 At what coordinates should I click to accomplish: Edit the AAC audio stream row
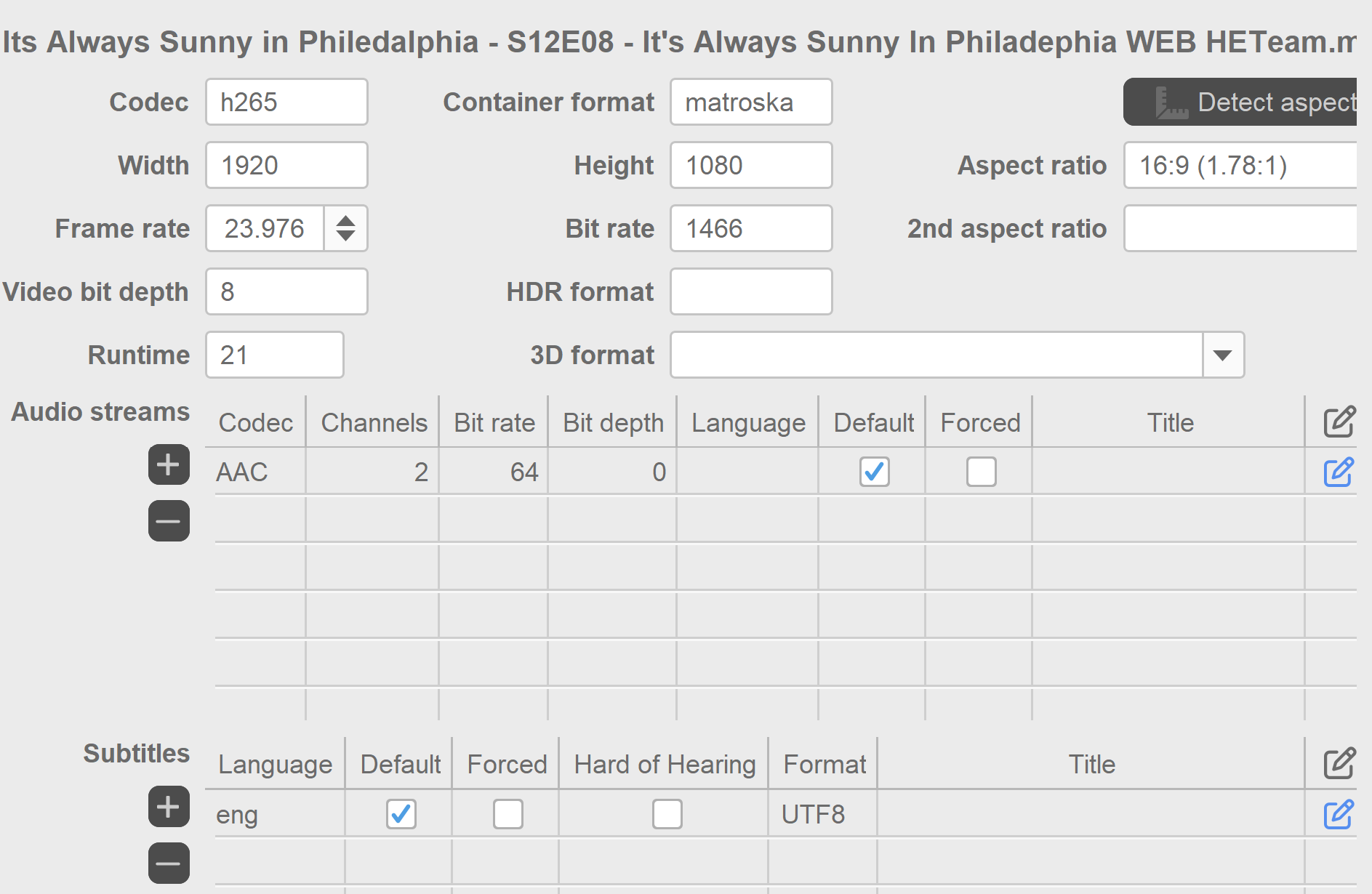coord(1339,472)
